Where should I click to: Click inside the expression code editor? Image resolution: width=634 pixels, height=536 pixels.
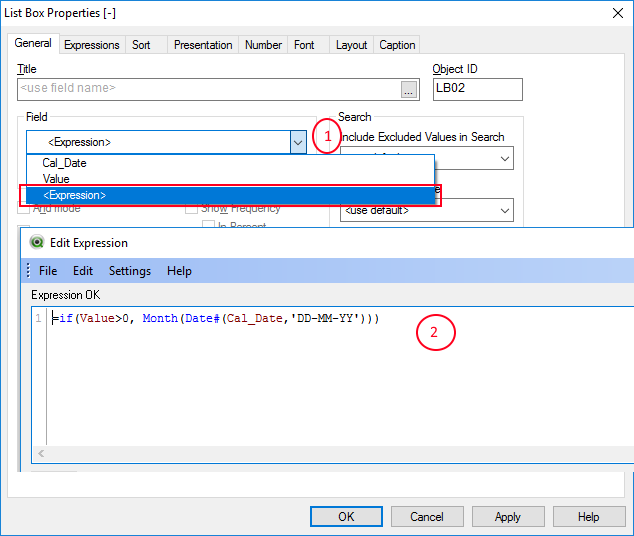click(x=340, y=376)
